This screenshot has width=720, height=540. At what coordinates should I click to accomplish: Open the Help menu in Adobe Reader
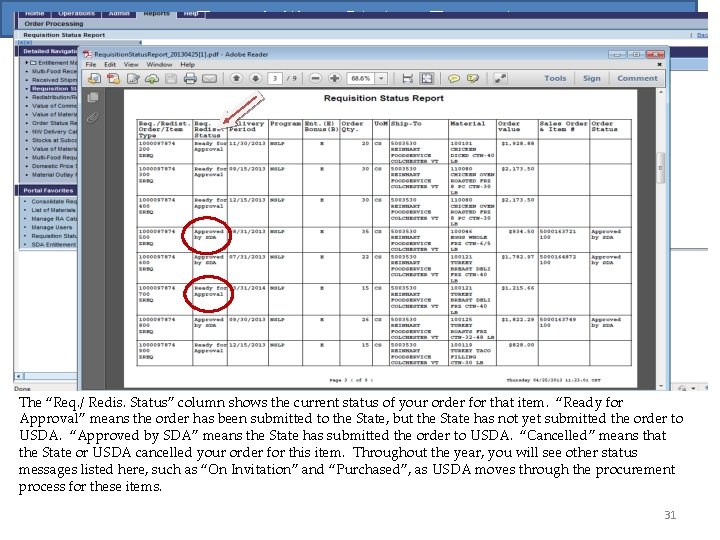[x=187, y=65]
